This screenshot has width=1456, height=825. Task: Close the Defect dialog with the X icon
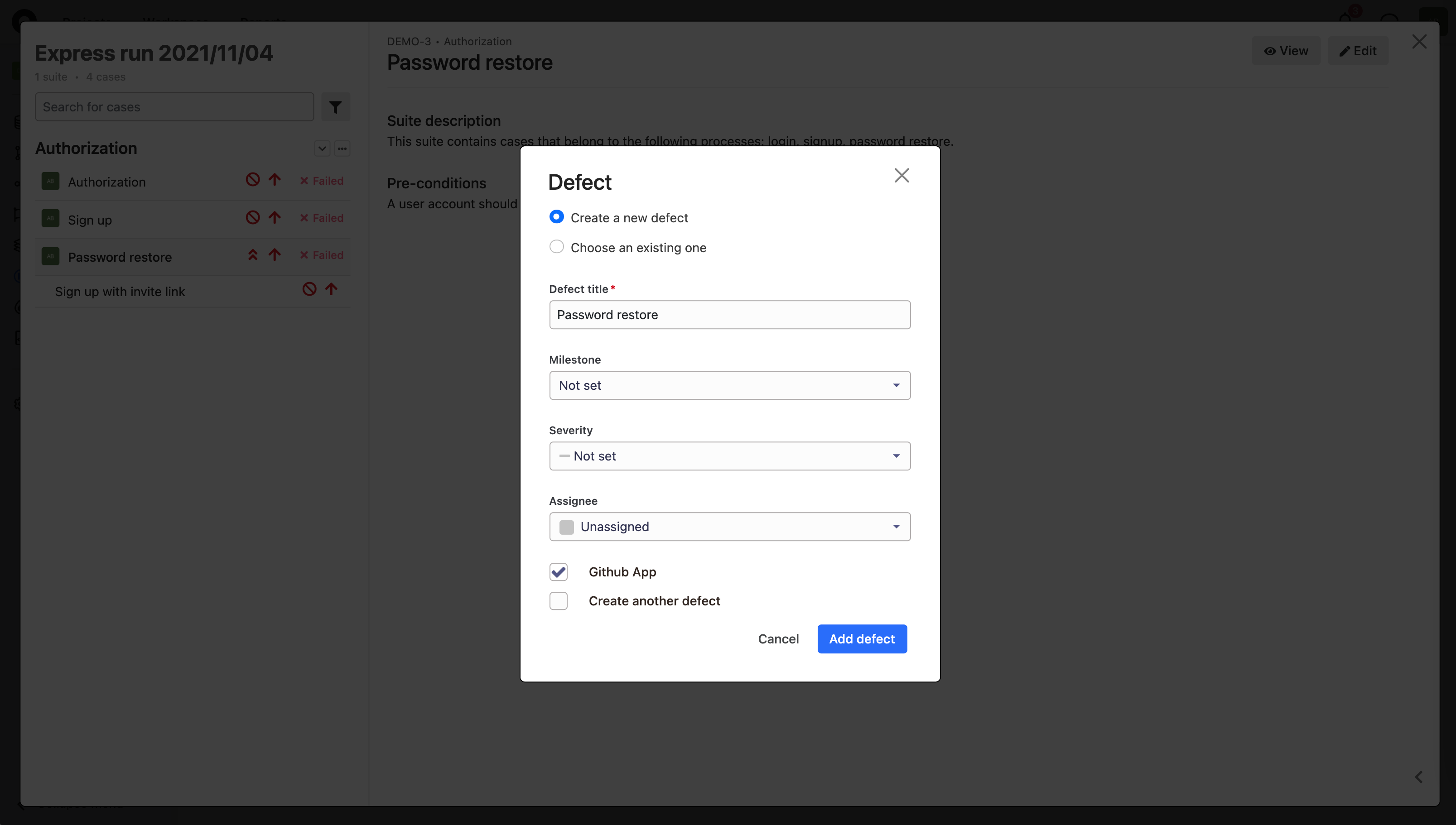click(901, 176)
